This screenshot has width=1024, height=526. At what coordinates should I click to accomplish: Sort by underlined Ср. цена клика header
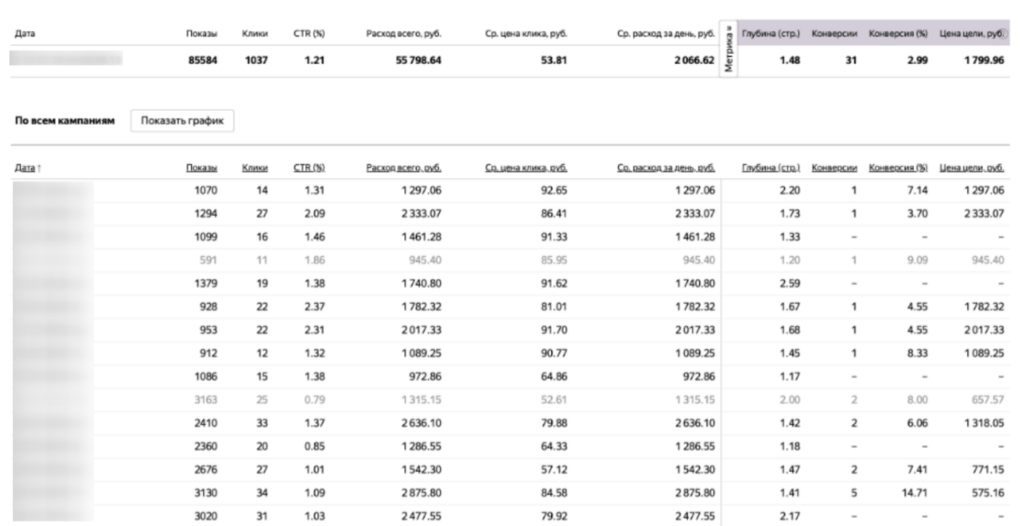(526, 167)
